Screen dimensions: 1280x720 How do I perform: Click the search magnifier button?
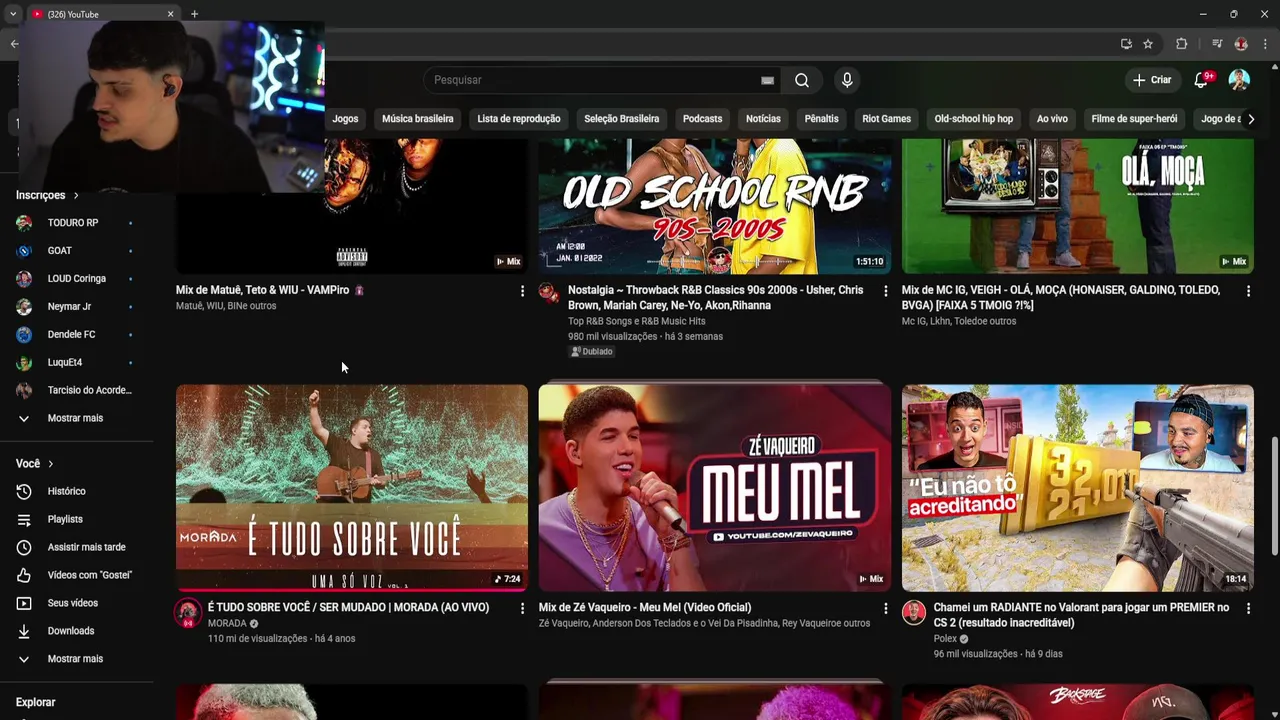pyautogui.click(x=802, y=80)
